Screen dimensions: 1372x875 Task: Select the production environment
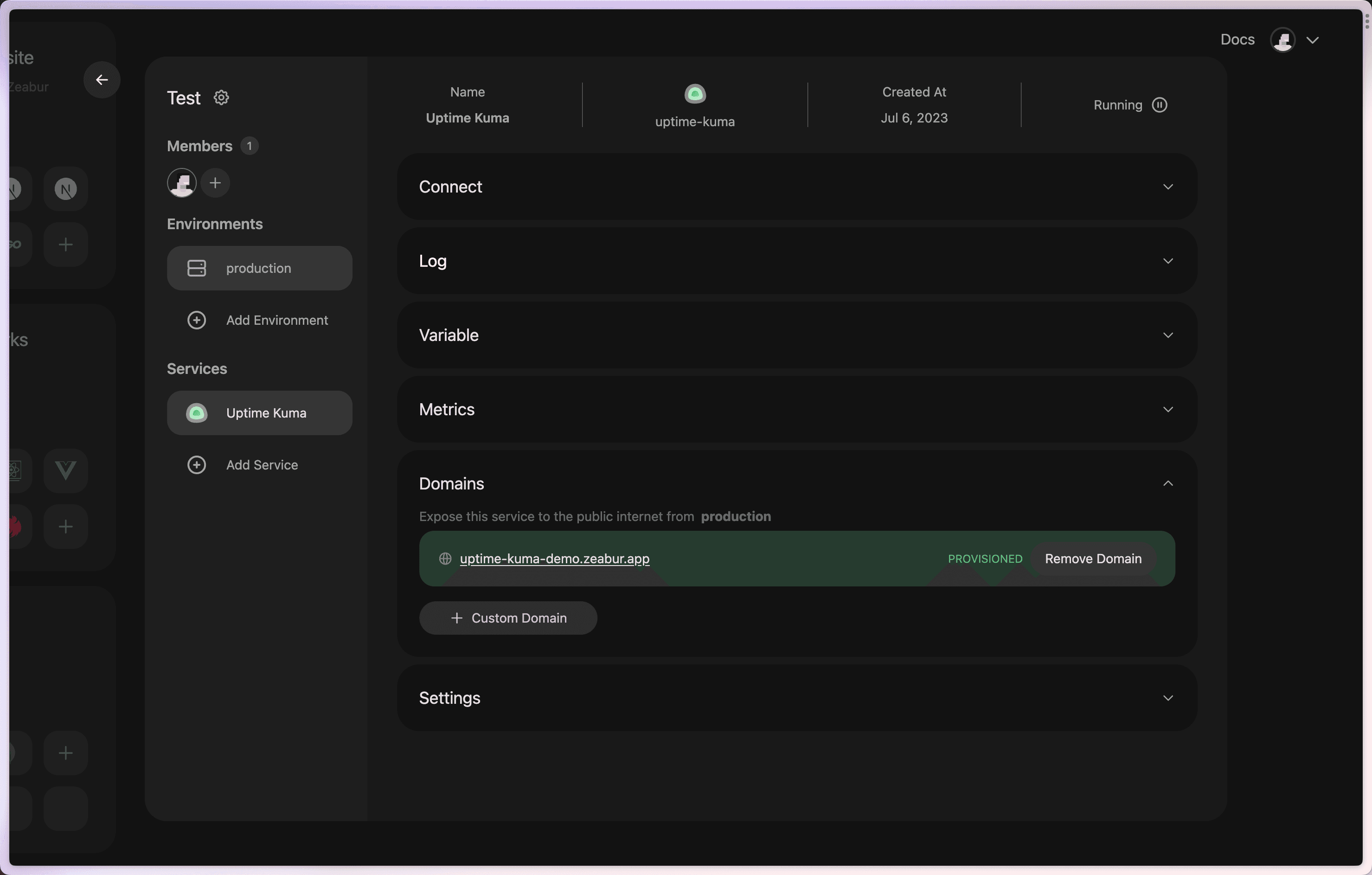click(x=259, y=268)
